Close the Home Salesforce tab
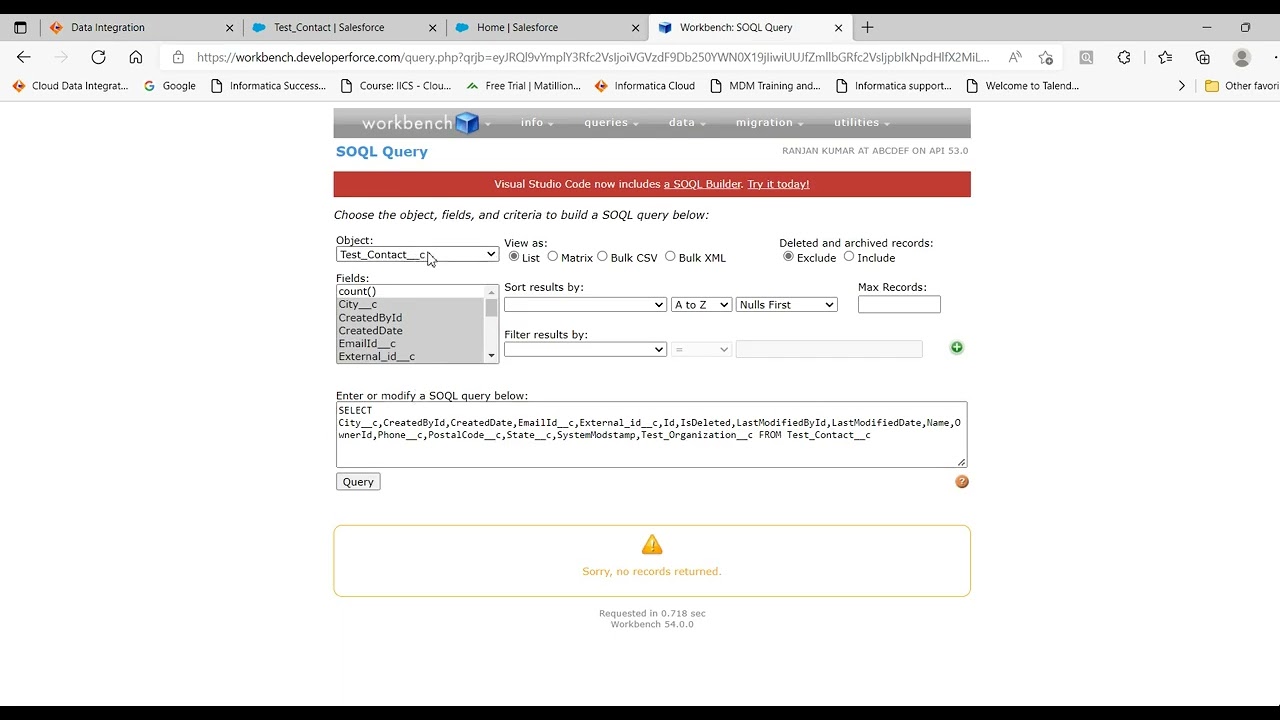Viewport: 1280px width, 720px height. click(x=636, y=28)
